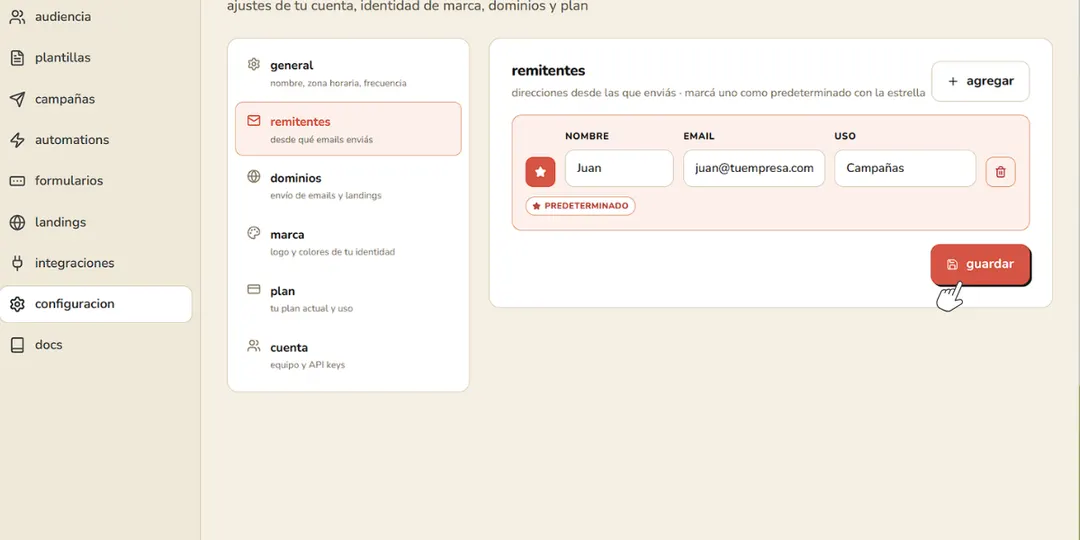Click the general gear icon in settings list
The width and height of the screenshot is (1080, 540).
253,64
